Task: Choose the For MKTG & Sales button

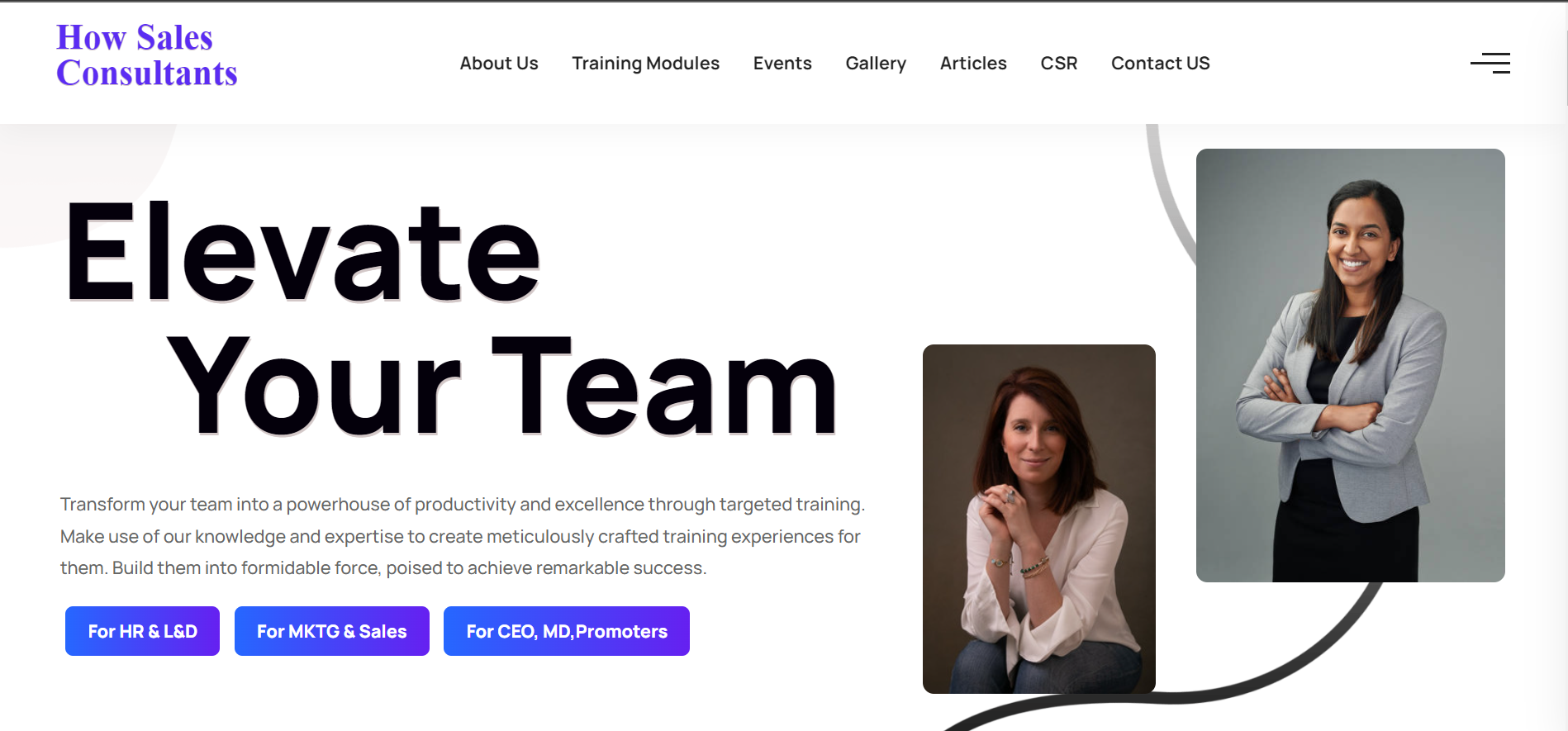Action: 332,631
